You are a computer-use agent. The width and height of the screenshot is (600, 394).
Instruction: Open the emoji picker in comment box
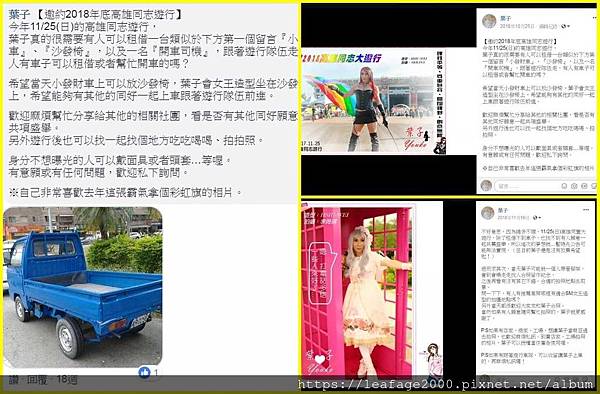pos(564,186)
